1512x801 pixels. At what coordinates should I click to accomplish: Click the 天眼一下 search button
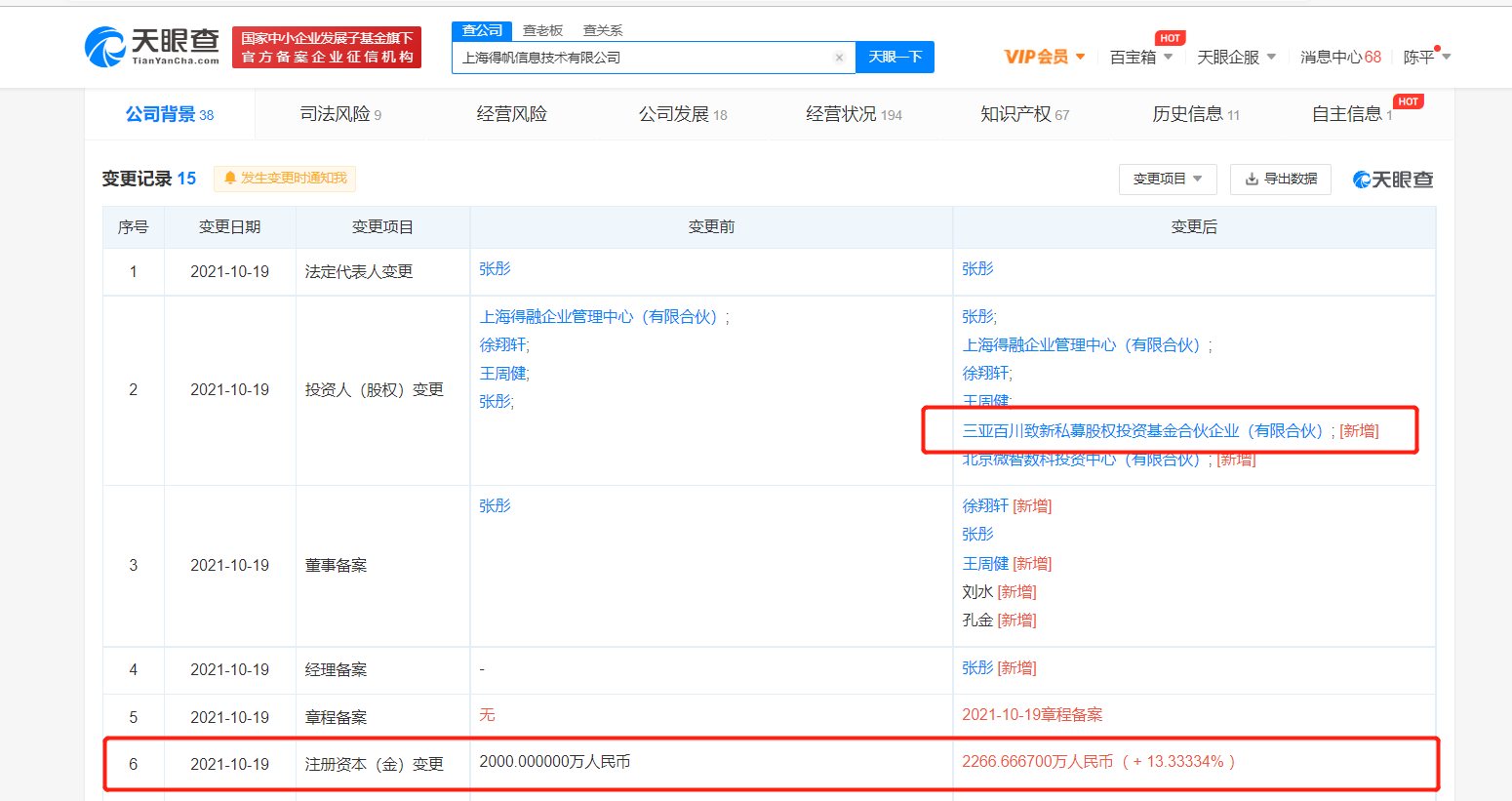(x=895, y=58)
